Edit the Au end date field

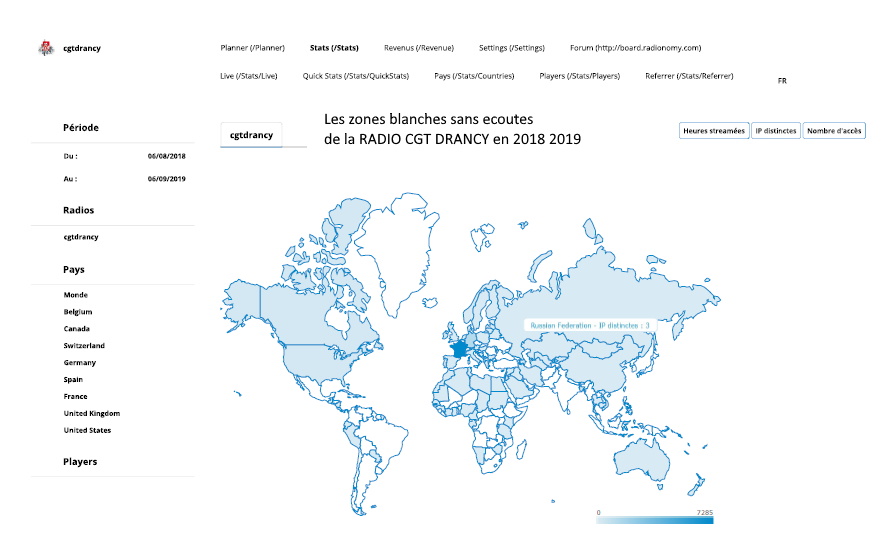click(x=167, y=179)
